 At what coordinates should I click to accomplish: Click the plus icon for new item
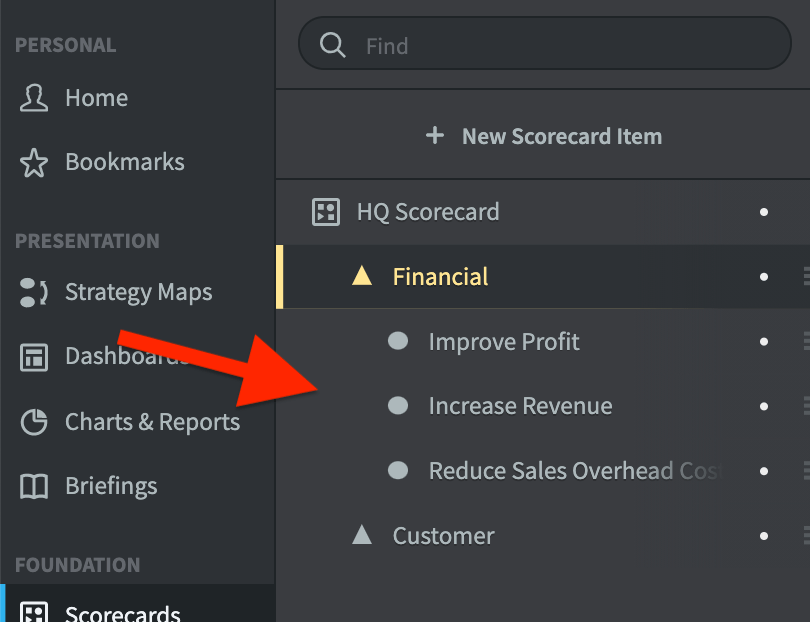435,136
